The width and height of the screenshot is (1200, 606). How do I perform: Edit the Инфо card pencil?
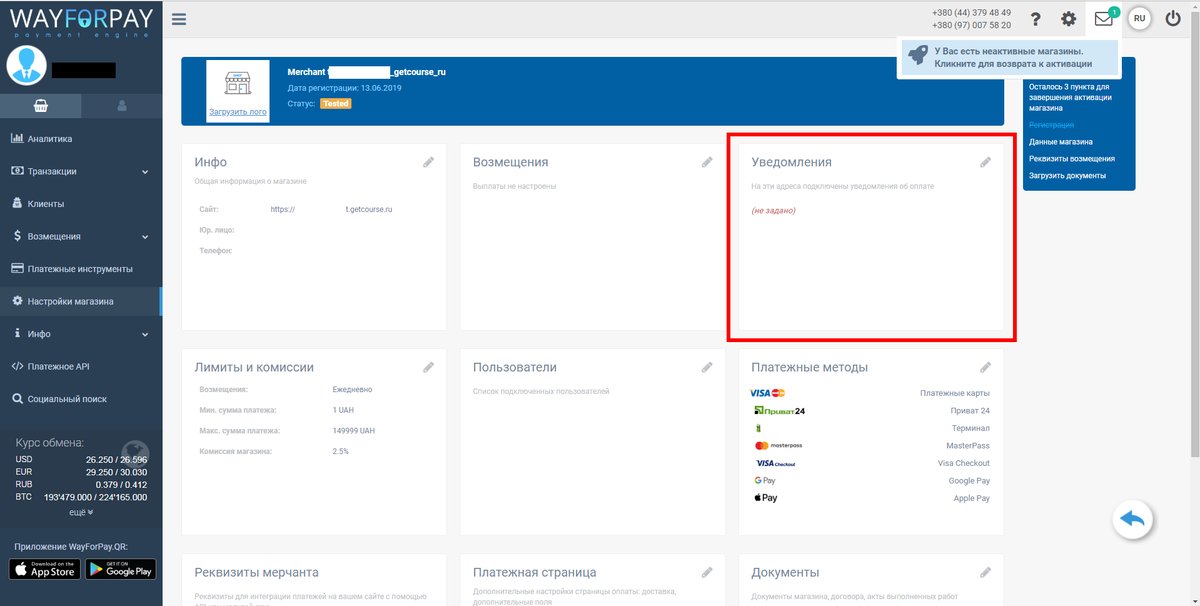428,162
